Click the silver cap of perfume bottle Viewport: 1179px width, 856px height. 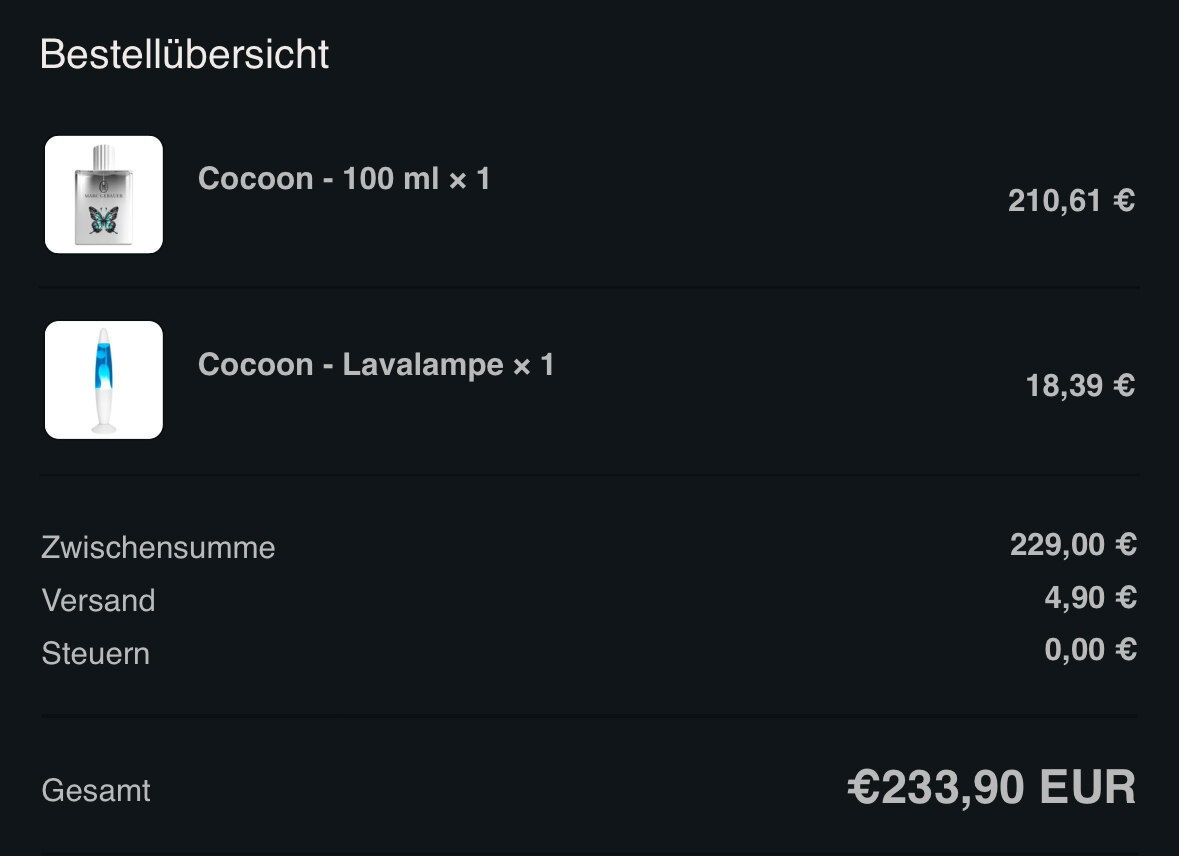click(x=104, y=156)
